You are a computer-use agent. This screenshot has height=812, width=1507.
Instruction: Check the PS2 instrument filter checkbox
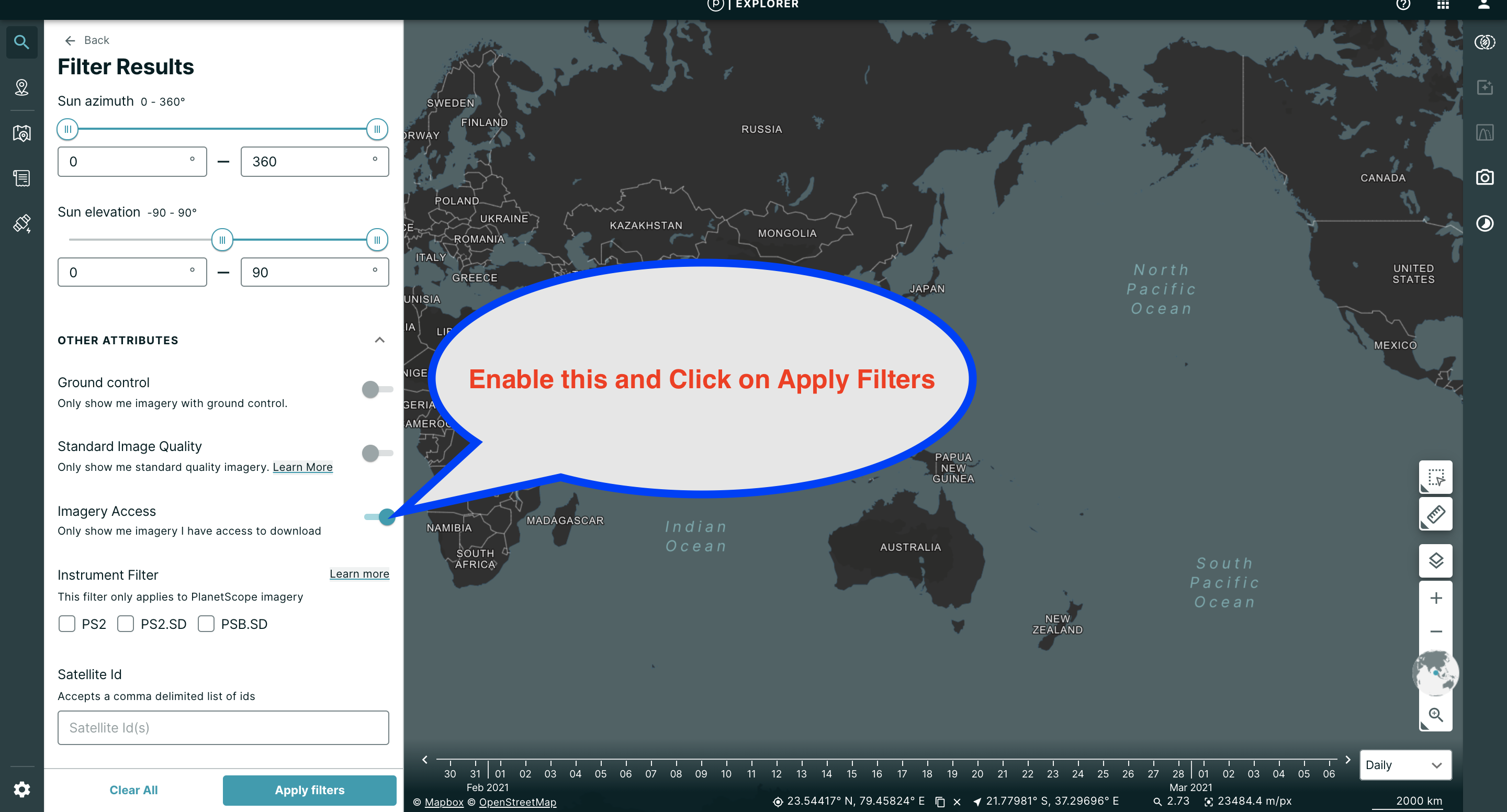(66, 624)
